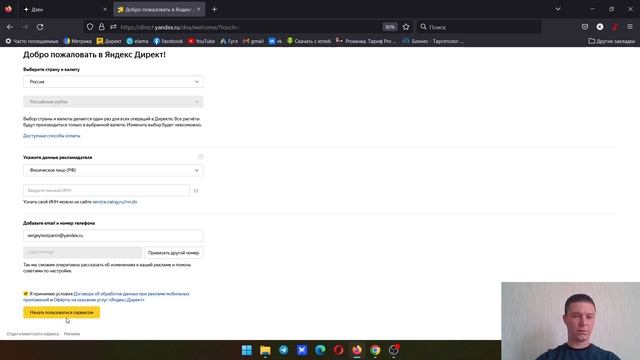This screenshot has width=640, height=360.
Task: Open the Другие закладки bookmarks folder
Action: click(611, 41)
